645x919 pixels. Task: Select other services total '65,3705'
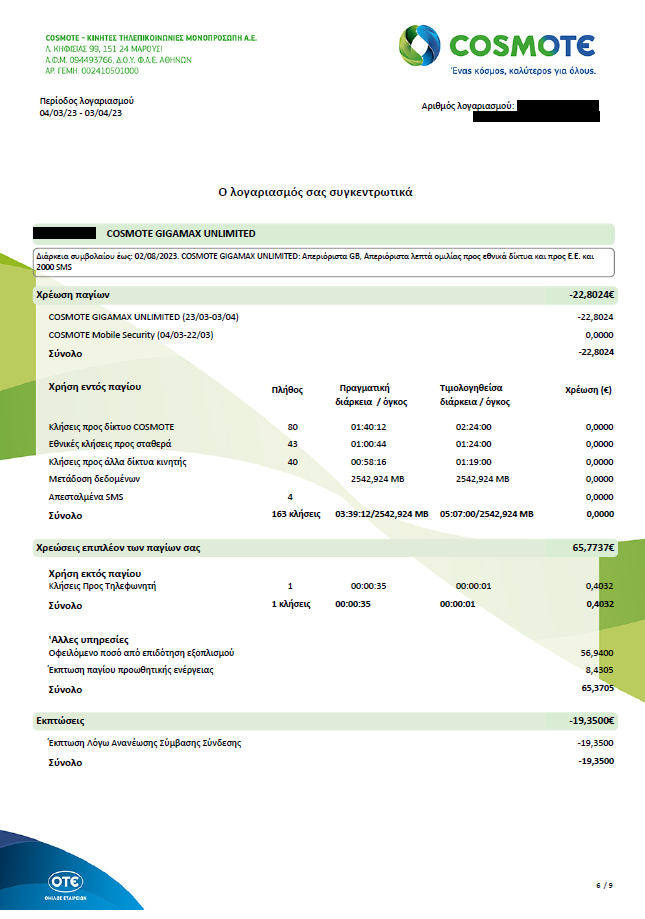coord(598,688)
